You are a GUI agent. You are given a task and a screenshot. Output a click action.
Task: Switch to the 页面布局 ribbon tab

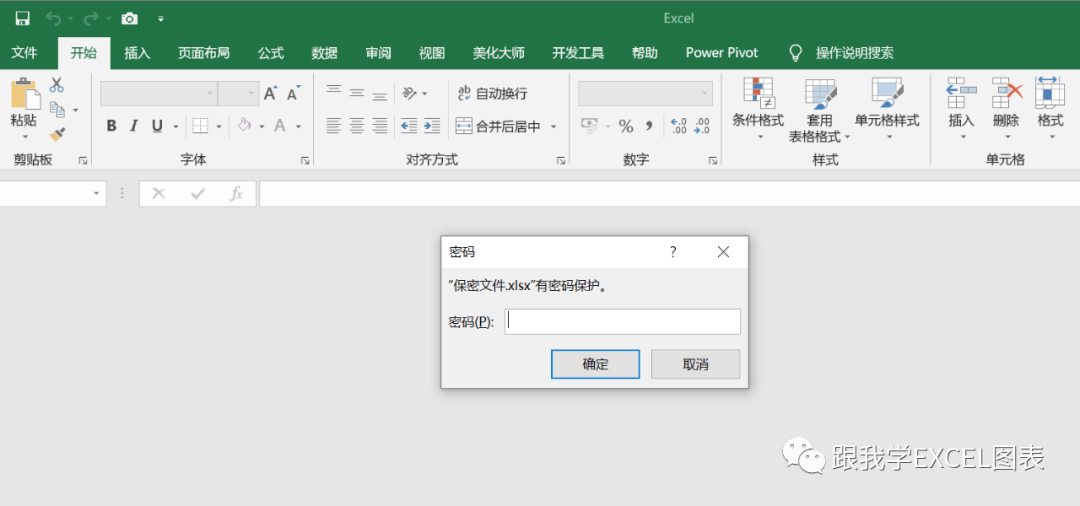(x=204, y=53)
